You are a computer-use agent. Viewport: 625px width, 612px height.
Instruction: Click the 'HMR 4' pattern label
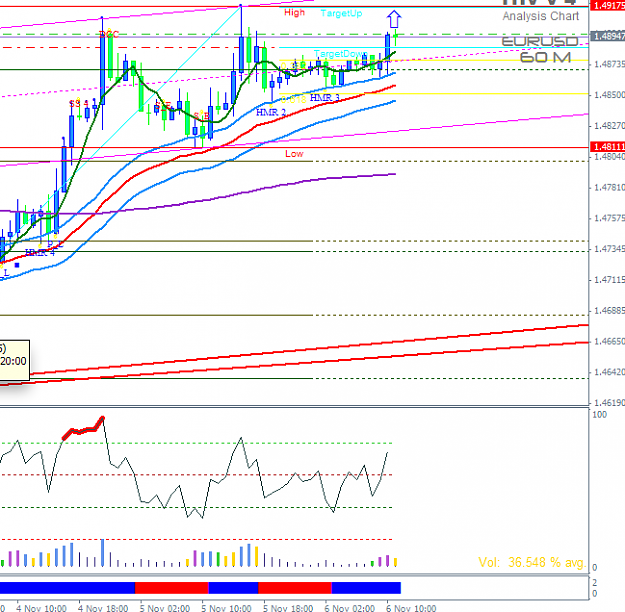click(x=39, y=252)
